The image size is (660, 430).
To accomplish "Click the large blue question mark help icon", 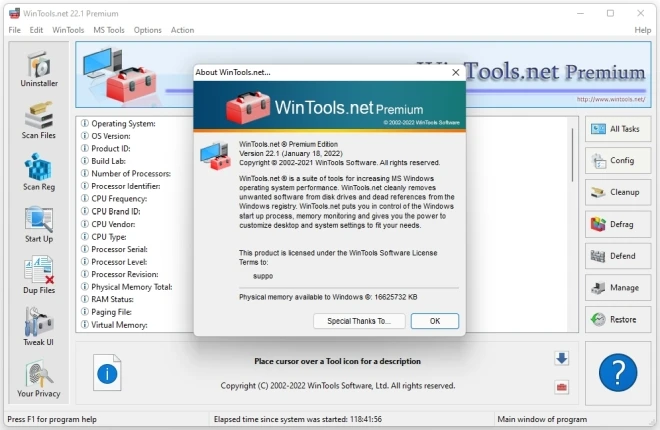I will point(617,373).
